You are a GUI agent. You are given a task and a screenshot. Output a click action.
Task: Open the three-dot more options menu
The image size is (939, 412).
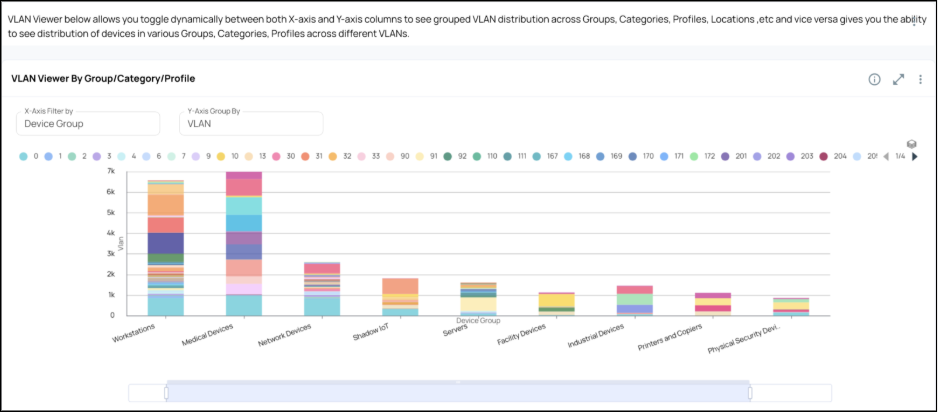[920, 79]
